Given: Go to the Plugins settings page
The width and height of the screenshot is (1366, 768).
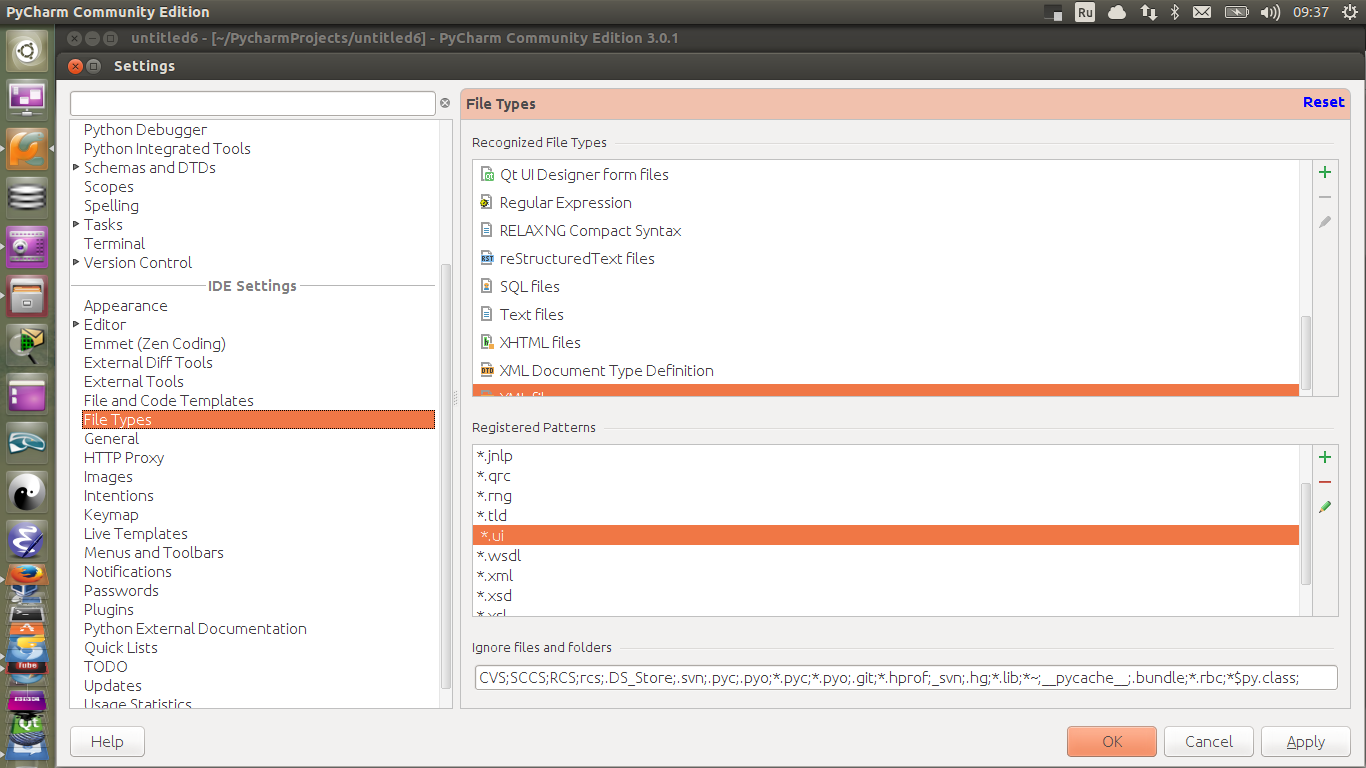Looking at the screenshot, I should coord(109,610).
